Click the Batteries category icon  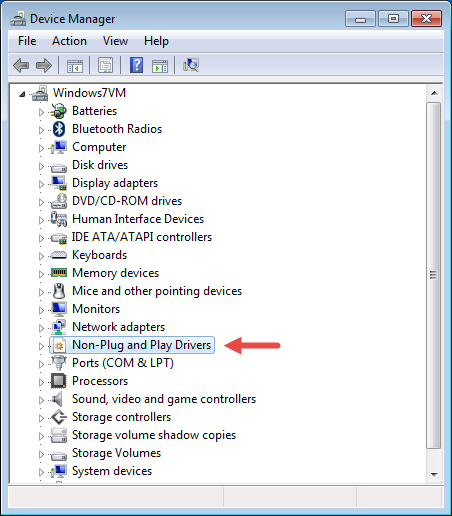59,111
